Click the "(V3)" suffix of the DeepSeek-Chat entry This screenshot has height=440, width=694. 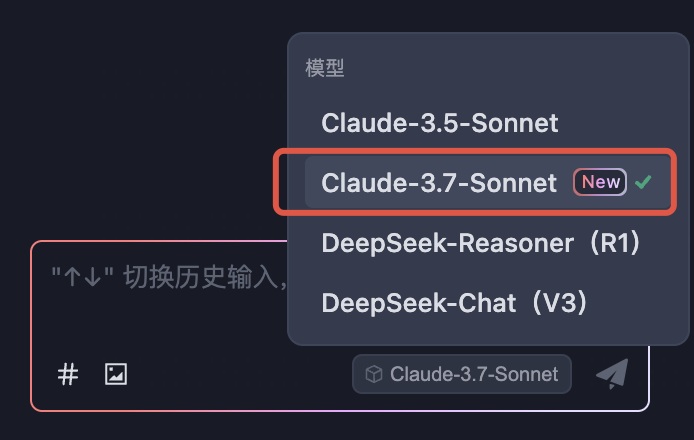579,302
